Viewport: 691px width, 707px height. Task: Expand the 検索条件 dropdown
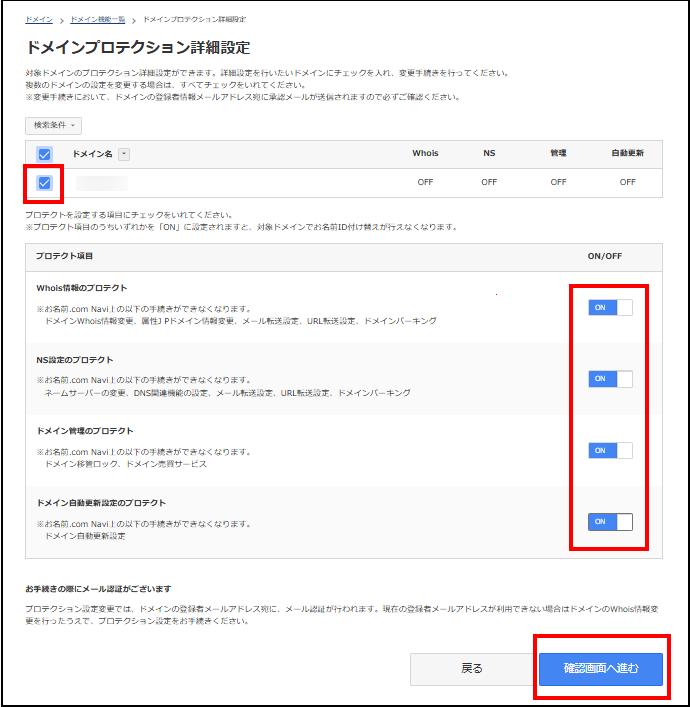point(53,125)
